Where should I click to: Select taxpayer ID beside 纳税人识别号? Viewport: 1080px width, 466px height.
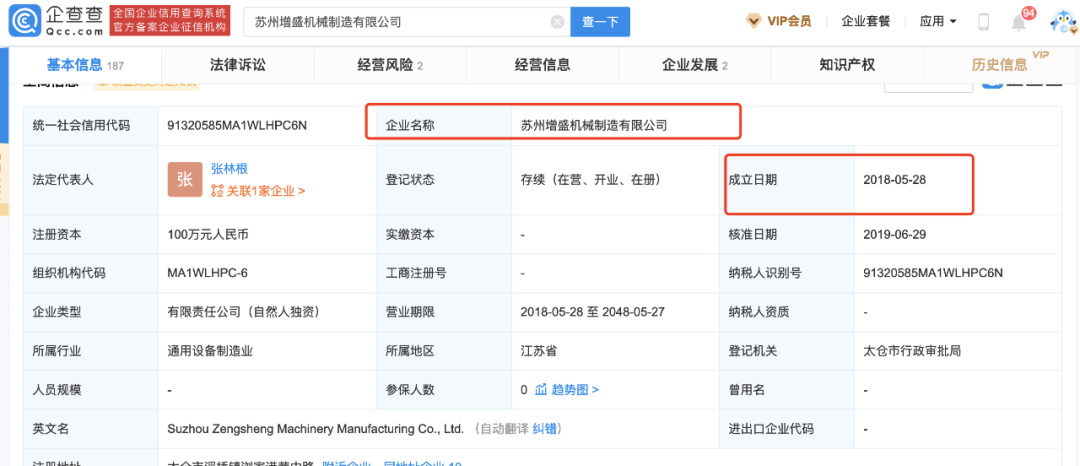pyautogui.click(x=933, y=273)
